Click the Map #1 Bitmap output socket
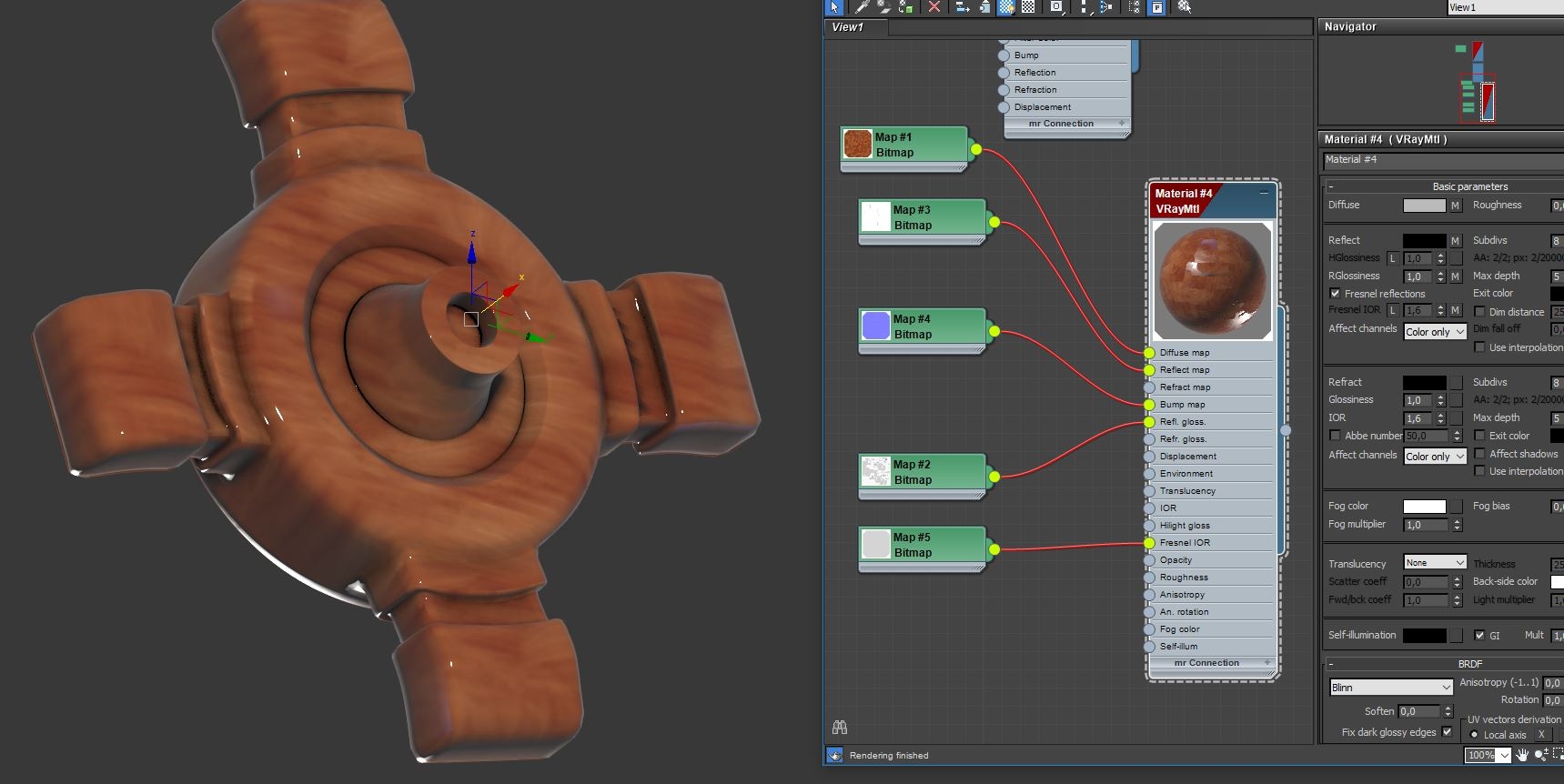 [975, 149]
